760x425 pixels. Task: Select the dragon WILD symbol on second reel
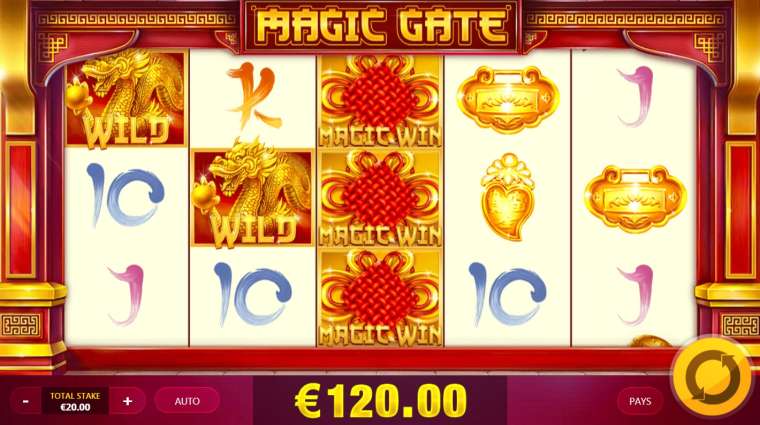252,196
